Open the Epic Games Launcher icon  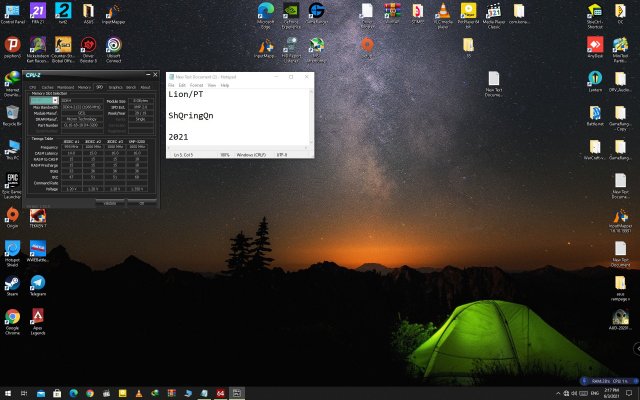coord(13,180)
